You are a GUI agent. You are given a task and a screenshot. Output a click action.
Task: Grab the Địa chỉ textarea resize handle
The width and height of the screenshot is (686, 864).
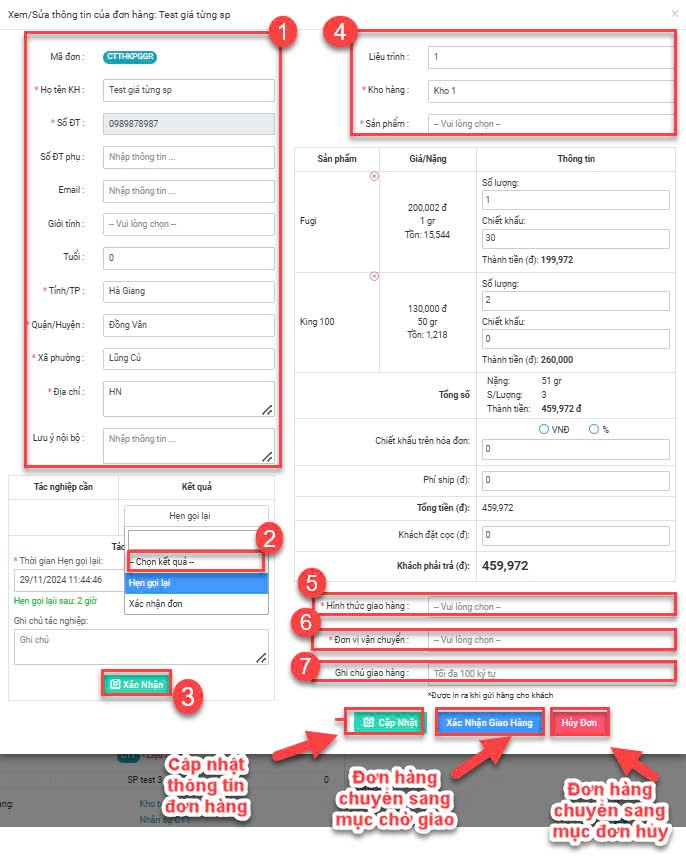coord(267,409)
